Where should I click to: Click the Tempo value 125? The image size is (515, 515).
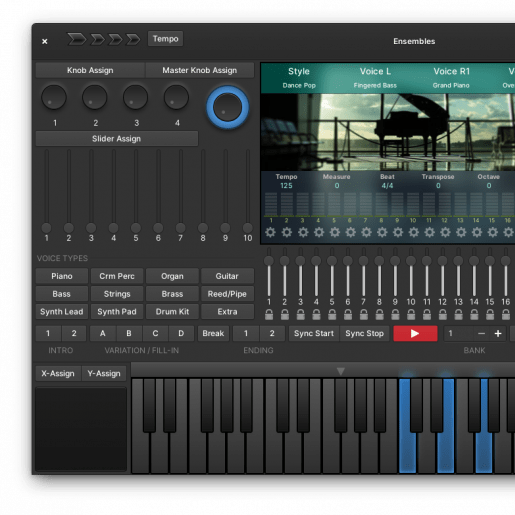(286, 186)
